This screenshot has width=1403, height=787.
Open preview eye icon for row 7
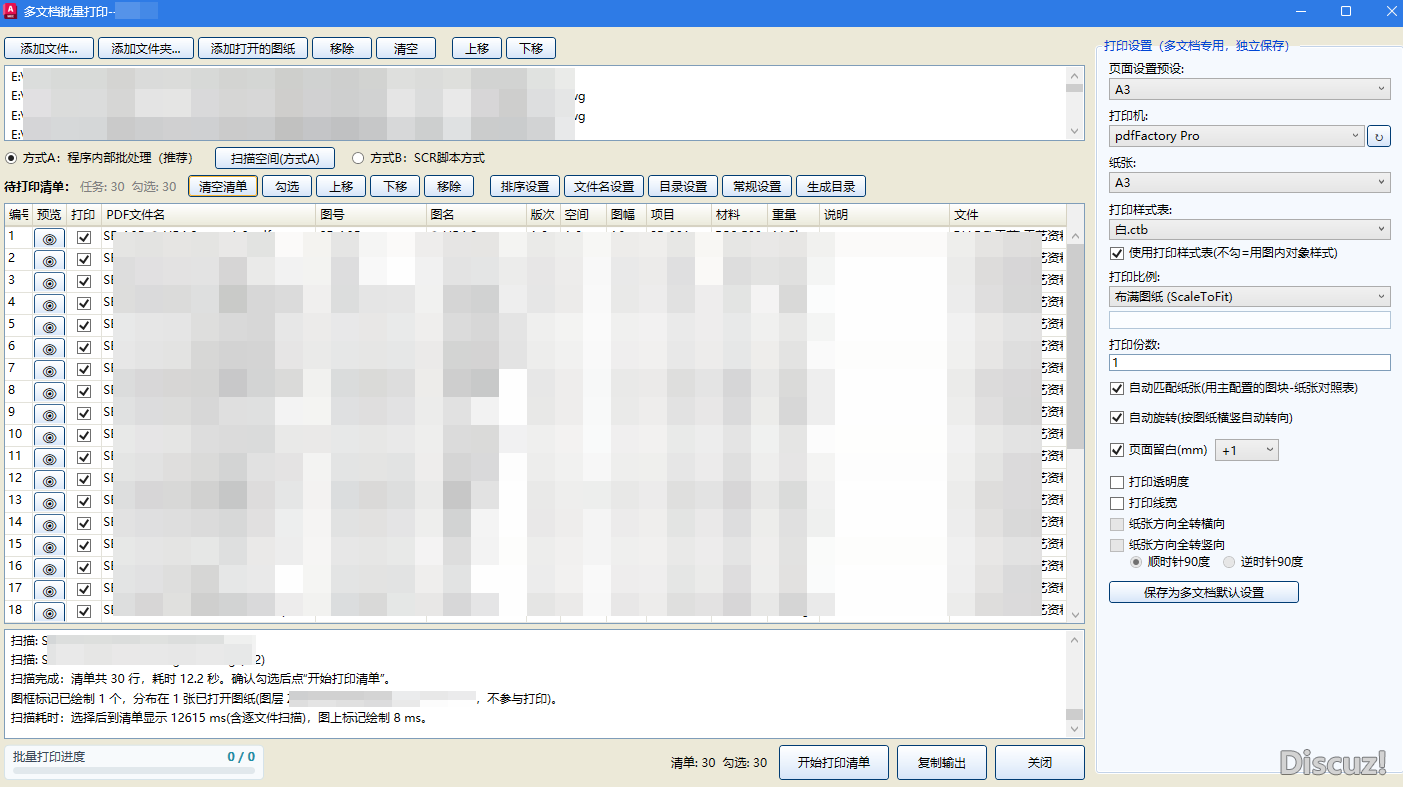(x=49, y=370)
